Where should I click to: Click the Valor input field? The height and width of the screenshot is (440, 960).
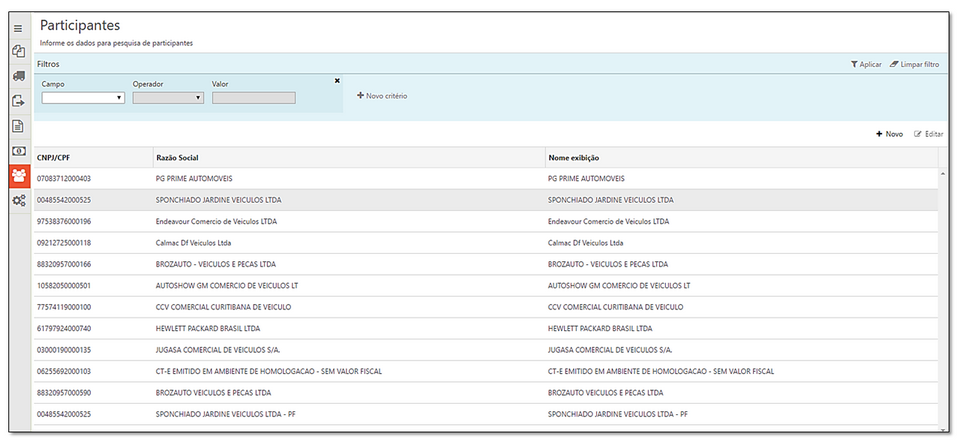[253, 98]
